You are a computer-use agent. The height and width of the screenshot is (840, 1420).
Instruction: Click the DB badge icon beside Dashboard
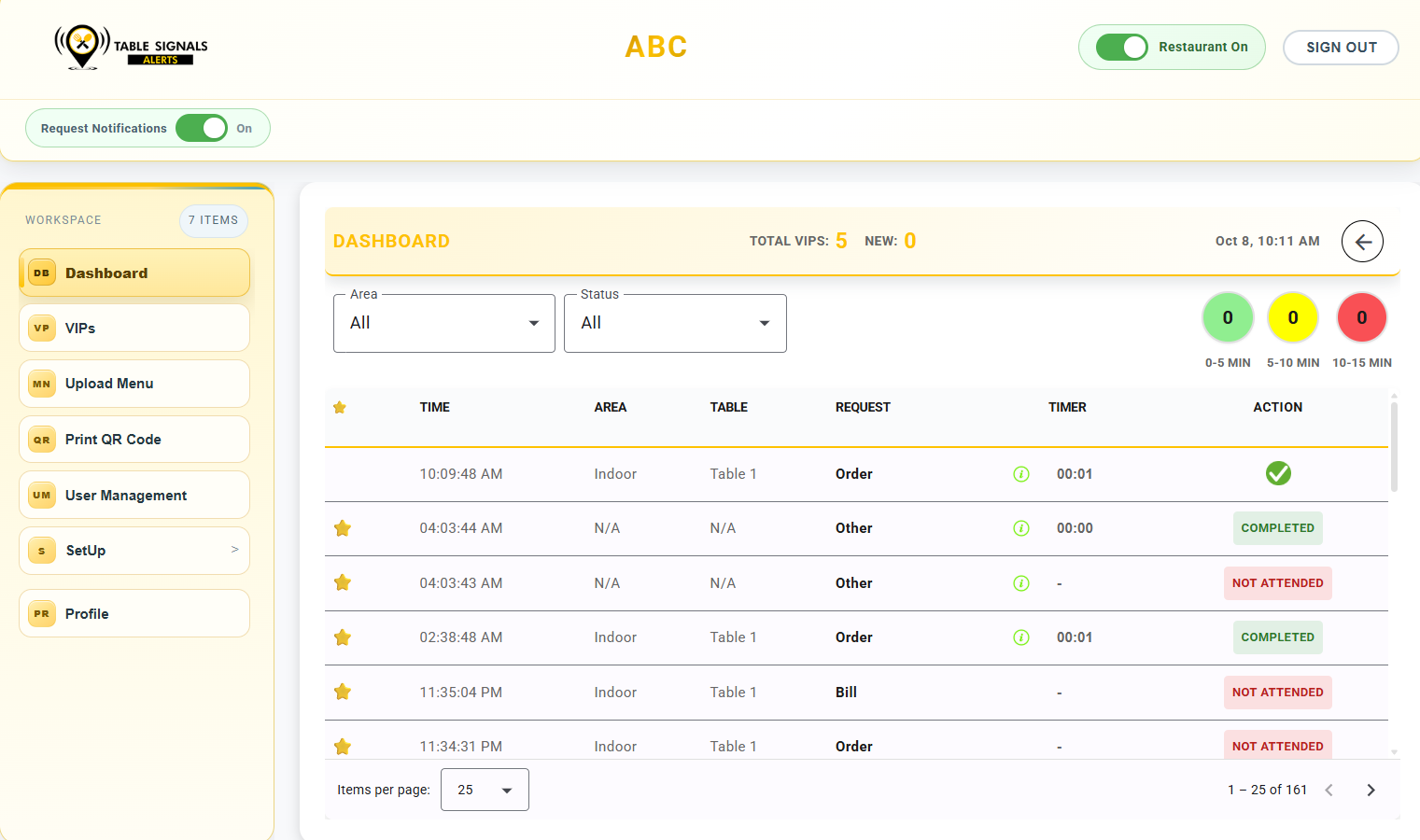(41, 273)
